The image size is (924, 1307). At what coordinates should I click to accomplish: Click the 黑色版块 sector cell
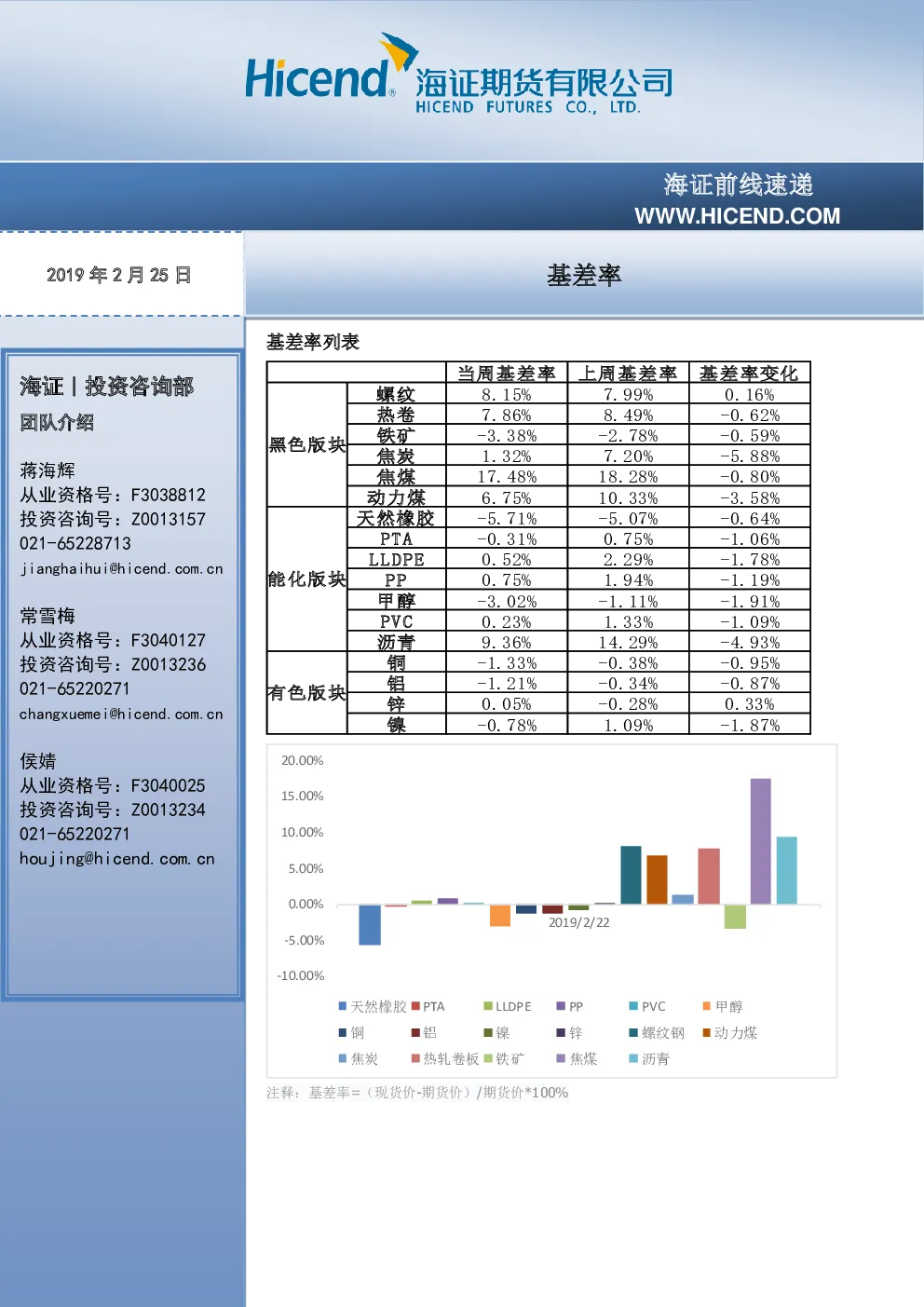point(306,444)
